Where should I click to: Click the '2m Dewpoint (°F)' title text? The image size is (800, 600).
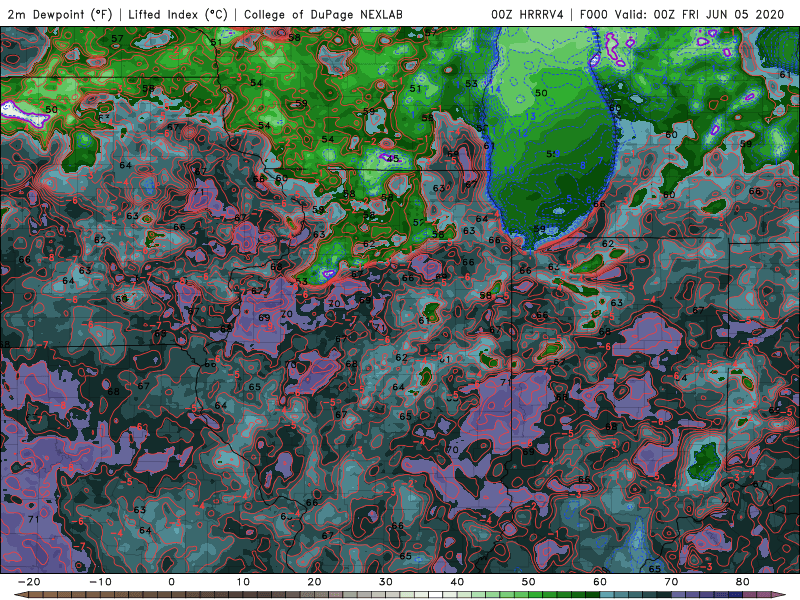(x=60, y=15)
